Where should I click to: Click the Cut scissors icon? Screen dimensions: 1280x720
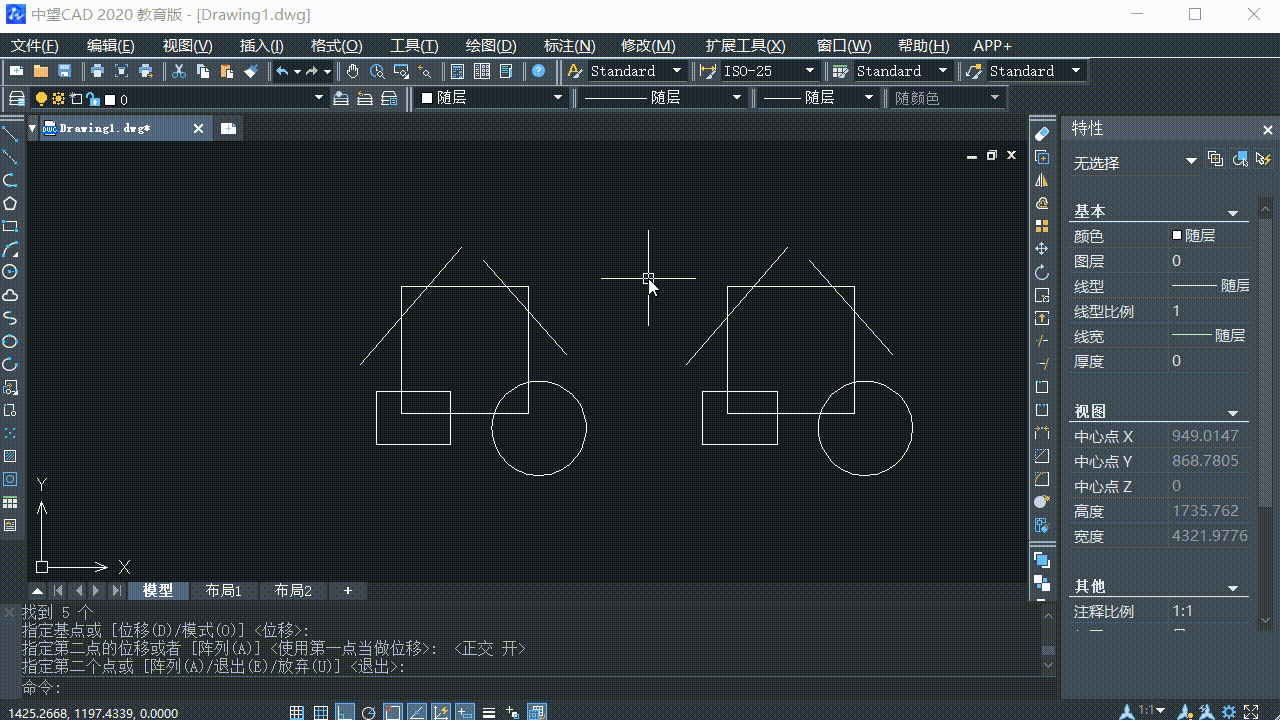click(x=179, y=71)
